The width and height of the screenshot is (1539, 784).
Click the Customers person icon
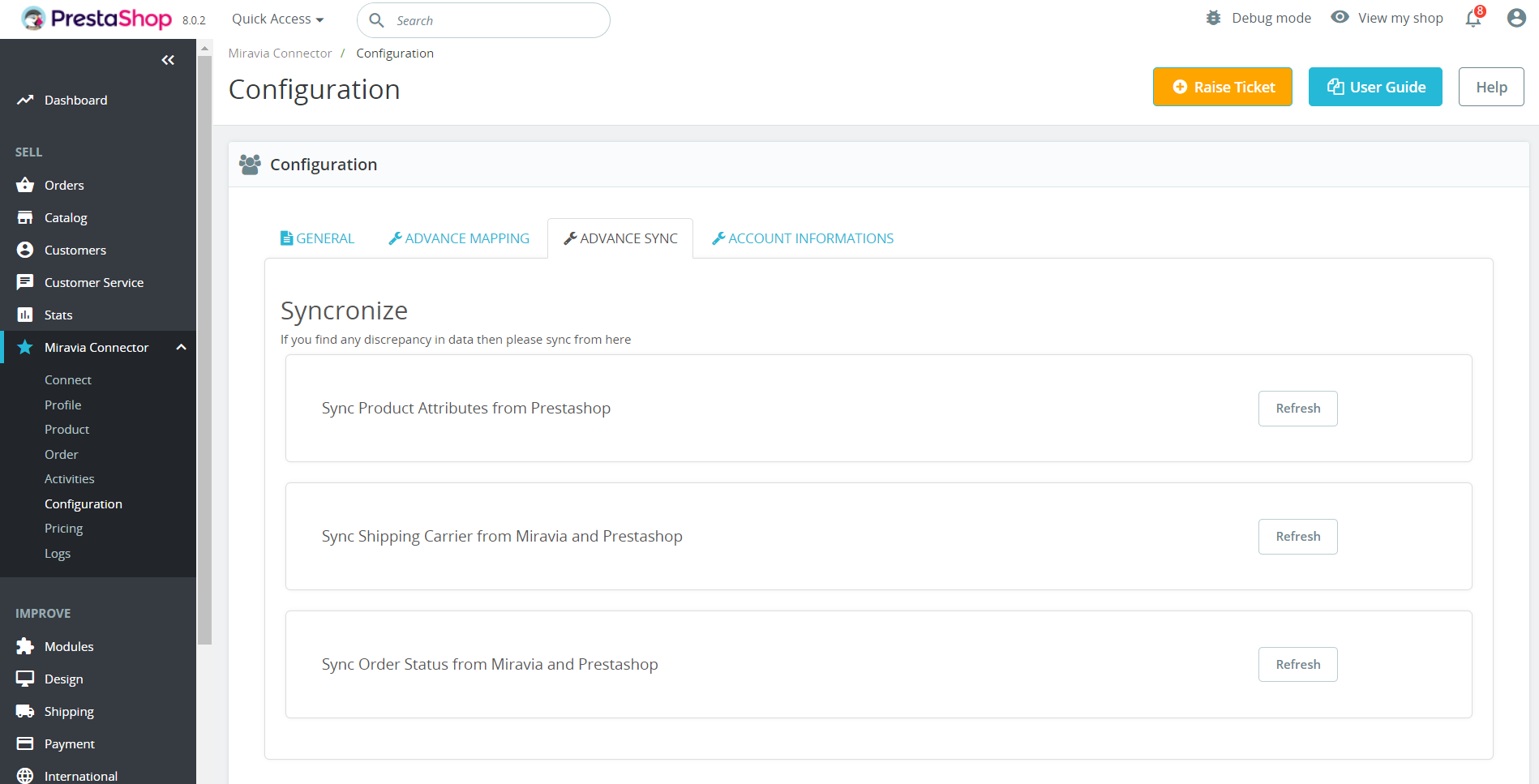click(25, 250)
